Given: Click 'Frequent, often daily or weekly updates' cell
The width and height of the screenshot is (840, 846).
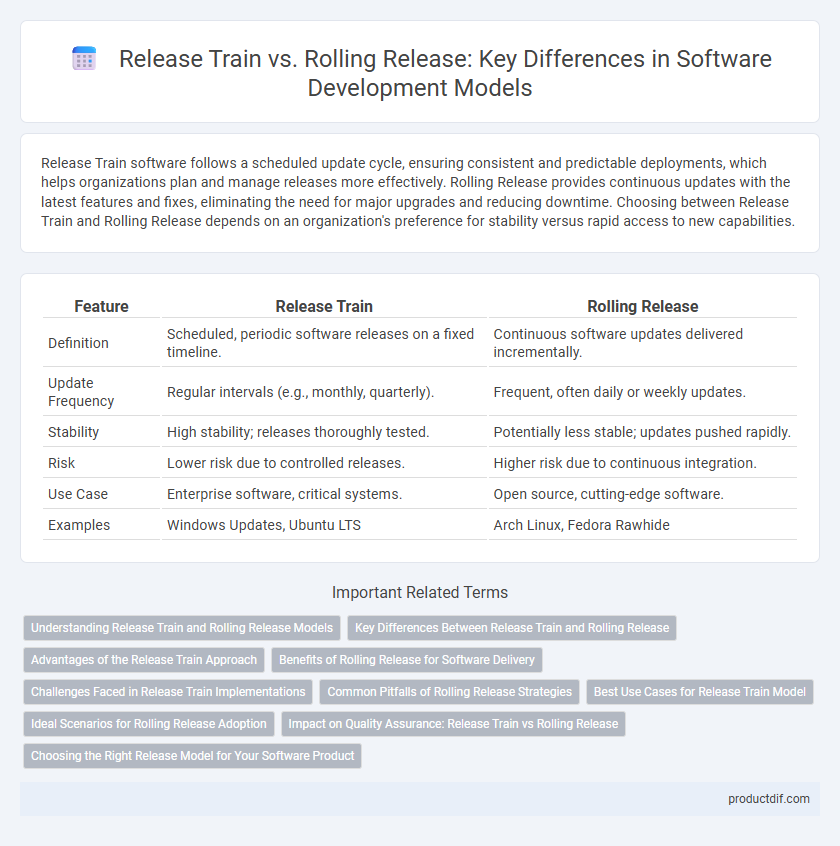Looking at the screenshot, I should click(643, 392).
